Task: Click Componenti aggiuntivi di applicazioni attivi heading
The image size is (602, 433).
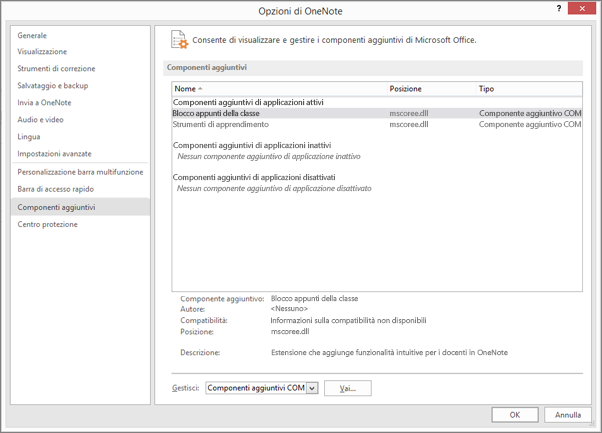Action: point(248,102)
